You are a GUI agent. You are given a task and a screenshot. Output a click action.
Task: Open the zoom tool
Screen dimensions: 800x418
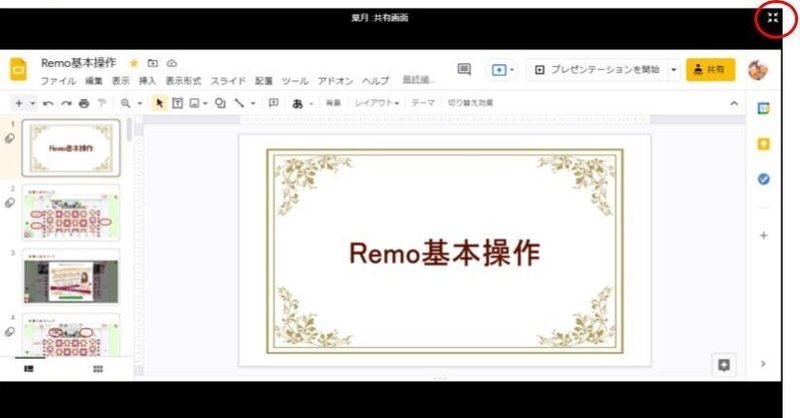point(125,104)
